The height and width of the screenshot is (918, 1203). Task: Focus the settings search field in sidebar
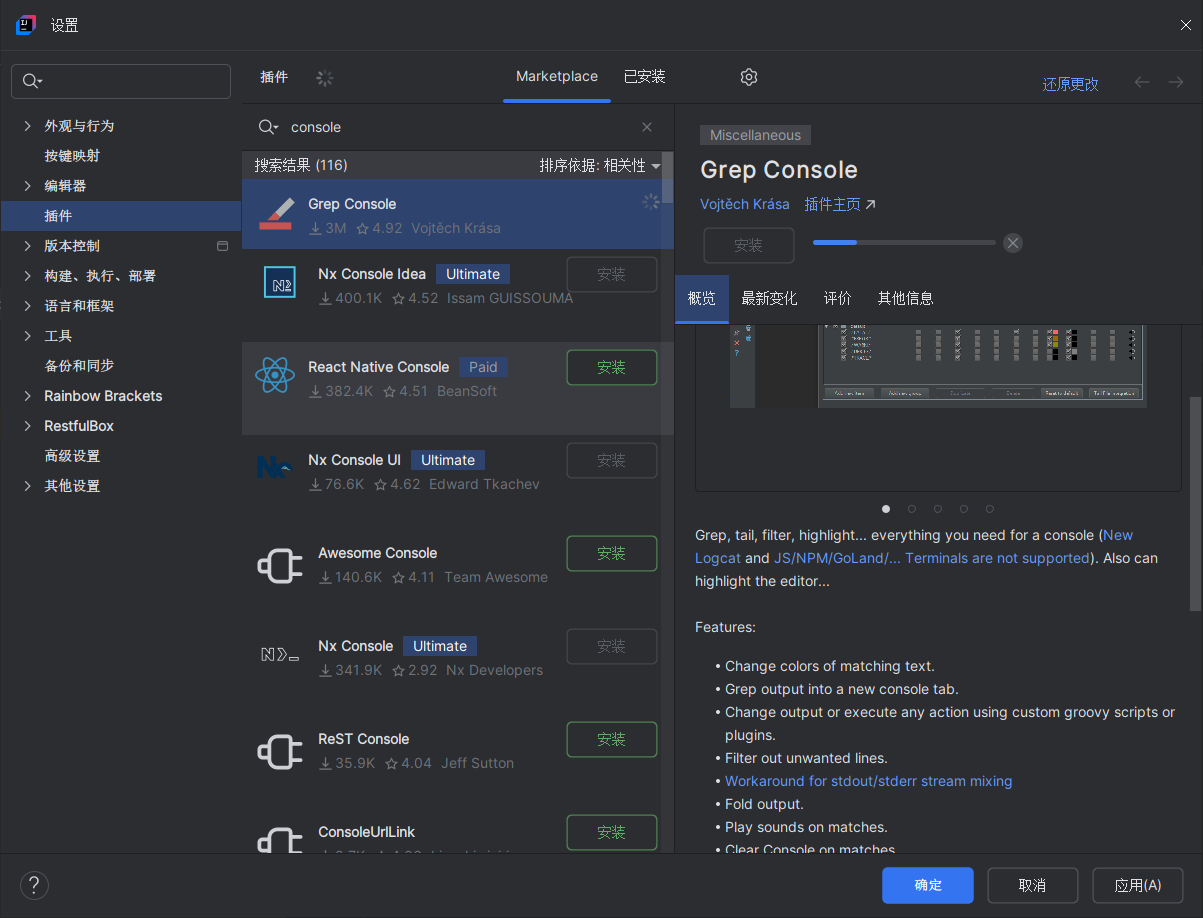tap(121, 82)
